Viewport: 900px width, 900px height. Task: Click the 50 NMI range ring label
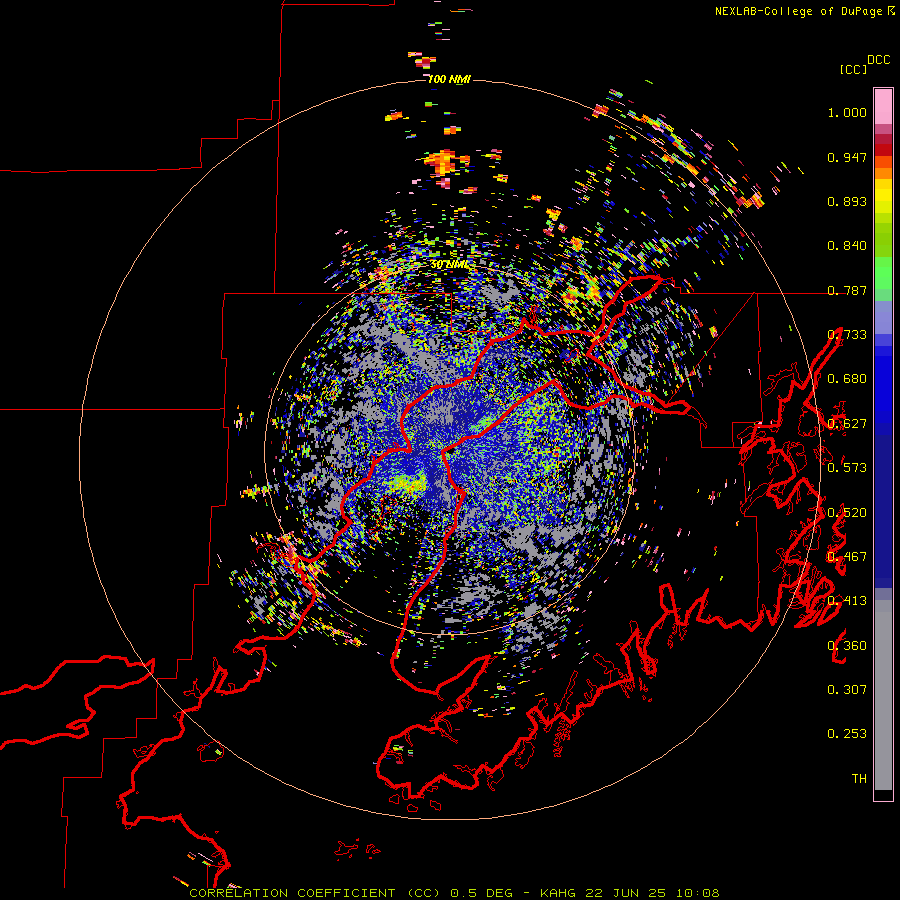pos(449,265)
